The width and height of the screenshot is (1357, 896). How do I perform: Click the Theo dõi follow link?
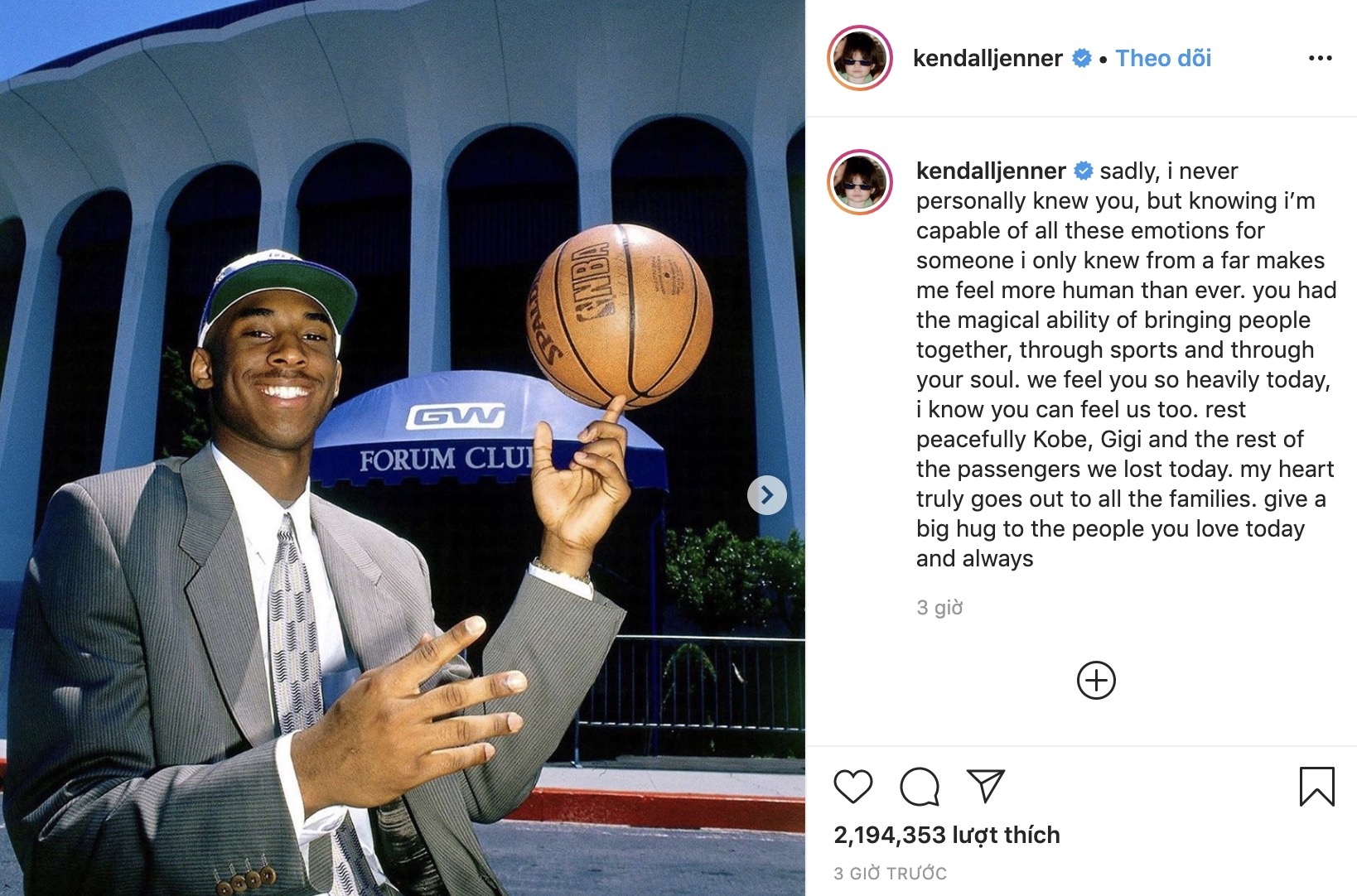click(1163, 58)
